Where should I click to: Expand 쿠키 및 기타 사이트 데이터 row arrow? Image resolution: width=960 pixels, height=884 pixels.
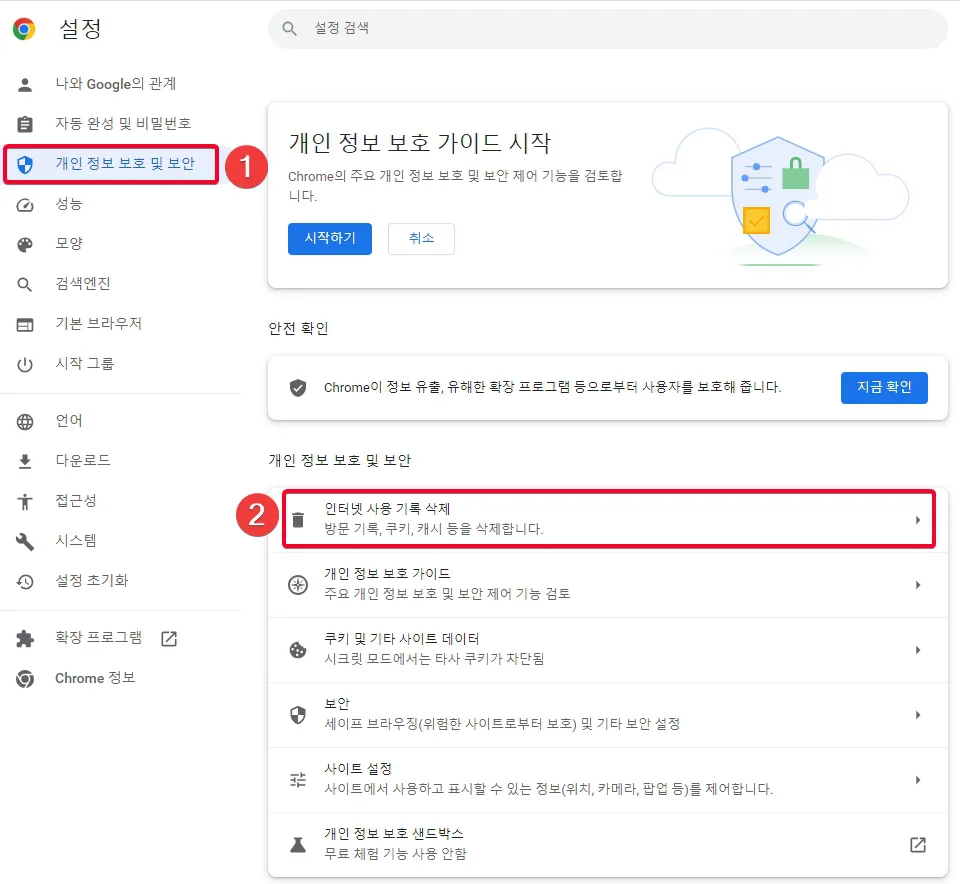tap(917, 650)
